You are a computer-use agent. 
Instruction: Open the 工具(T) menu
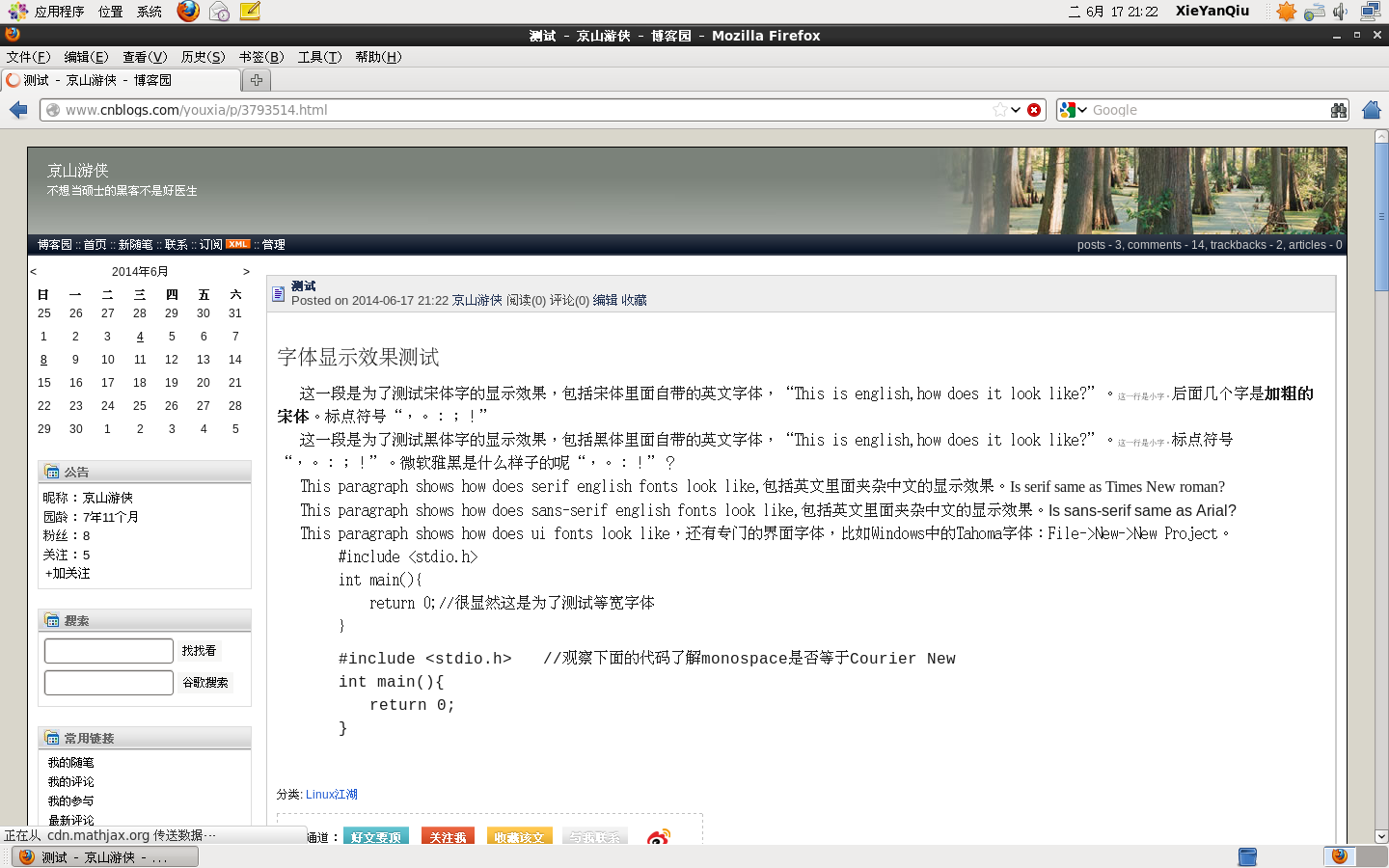coord(319,57)
